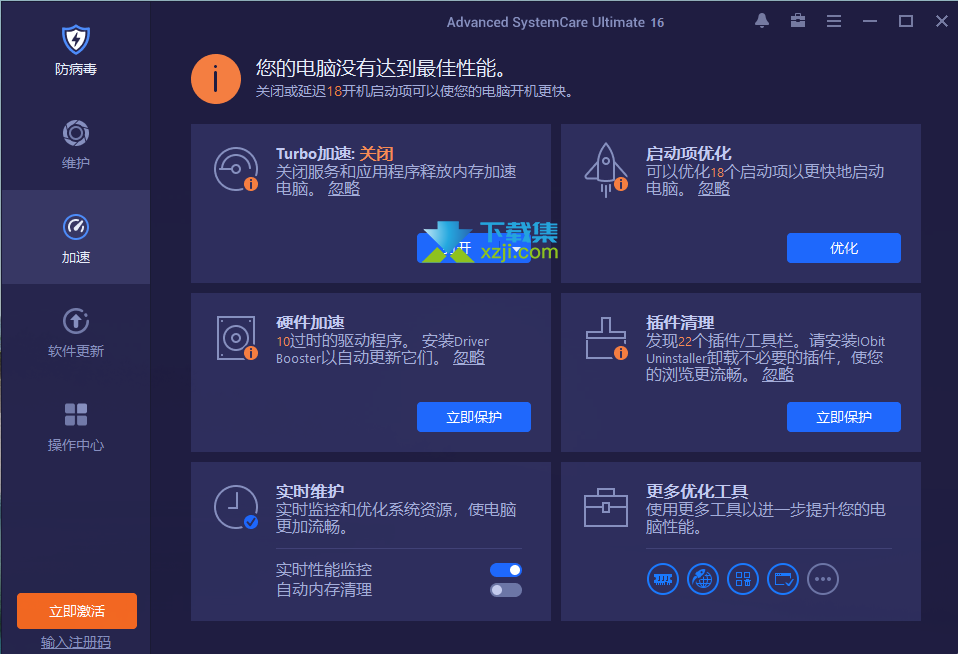Open the 输入注册码 enter license link
Viewport: 958px width, 654px height.
coord(76,642)
